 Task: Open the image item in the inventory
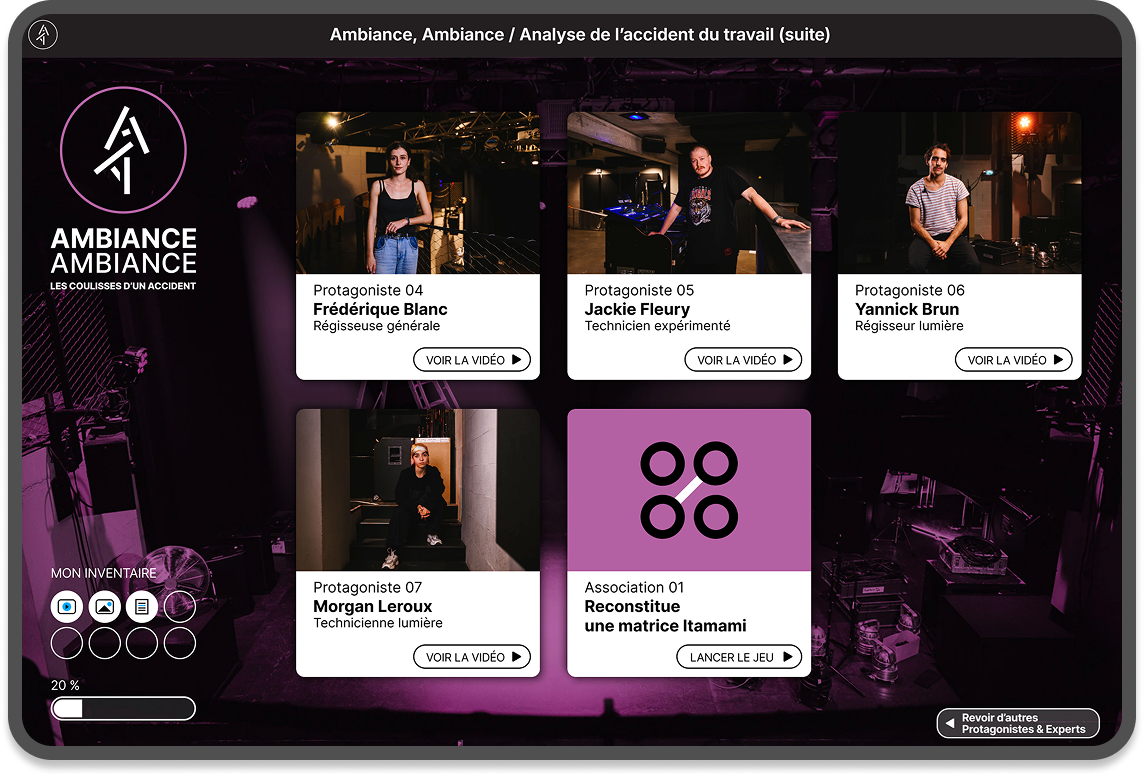point(104,606)
